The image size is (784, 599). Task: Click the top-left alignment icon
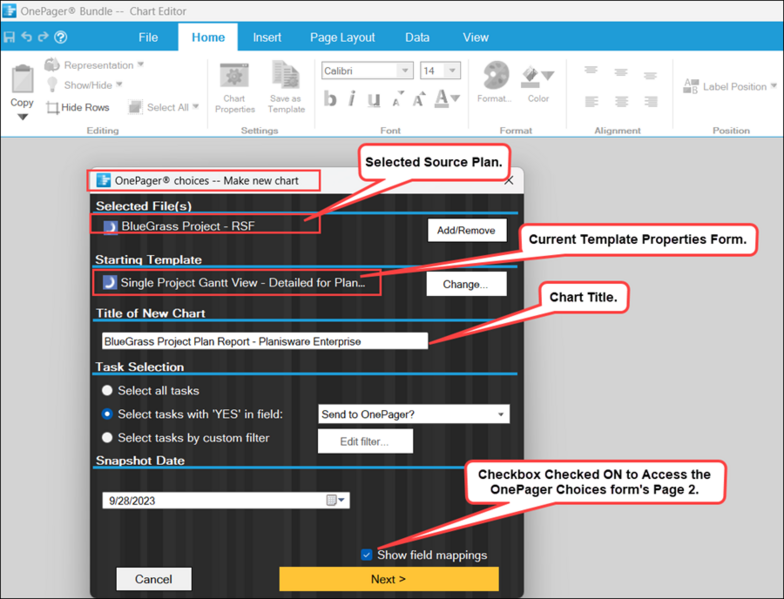(x=591, y=70)
